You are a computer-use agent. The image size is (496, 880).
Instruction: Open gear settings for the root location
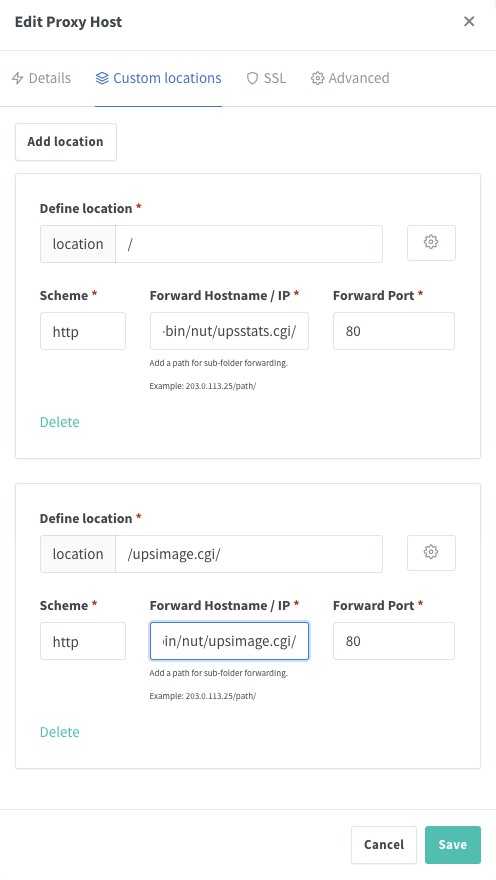click(431, 242)
